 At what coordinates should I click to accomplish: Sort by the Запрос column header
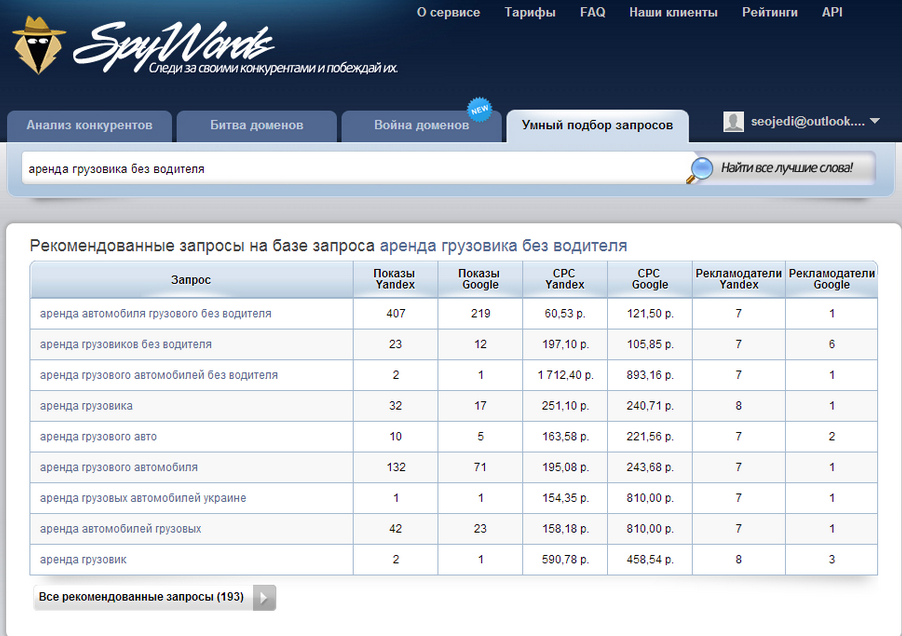point(191,280)
